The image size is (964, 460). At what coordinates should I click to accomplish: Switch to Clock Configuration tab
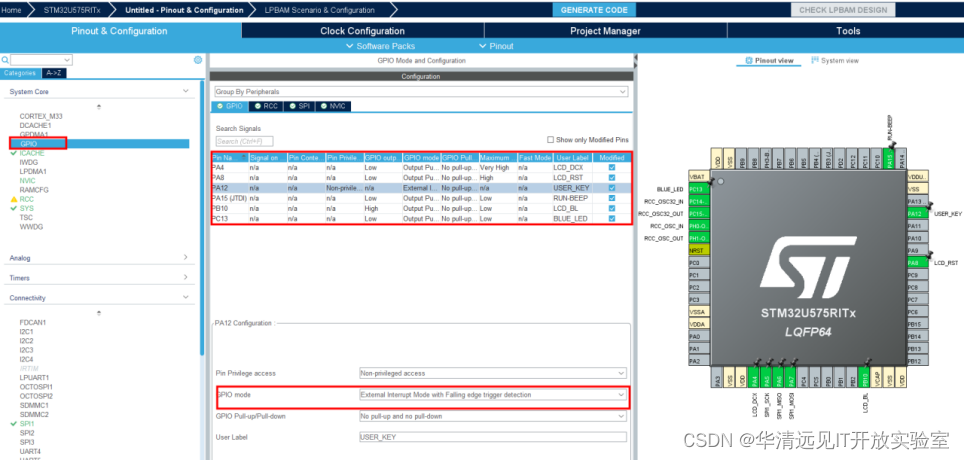(x=362, y=31)
